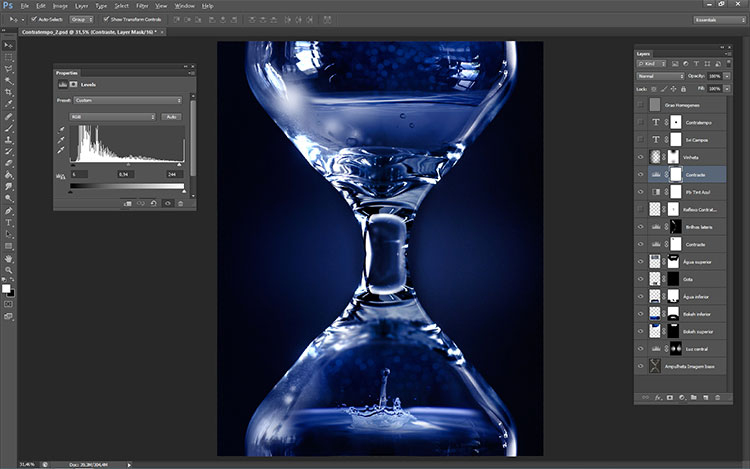The image size is (750, 469).
Task: Hide the Luz central layer
Action: coord(640,349)
